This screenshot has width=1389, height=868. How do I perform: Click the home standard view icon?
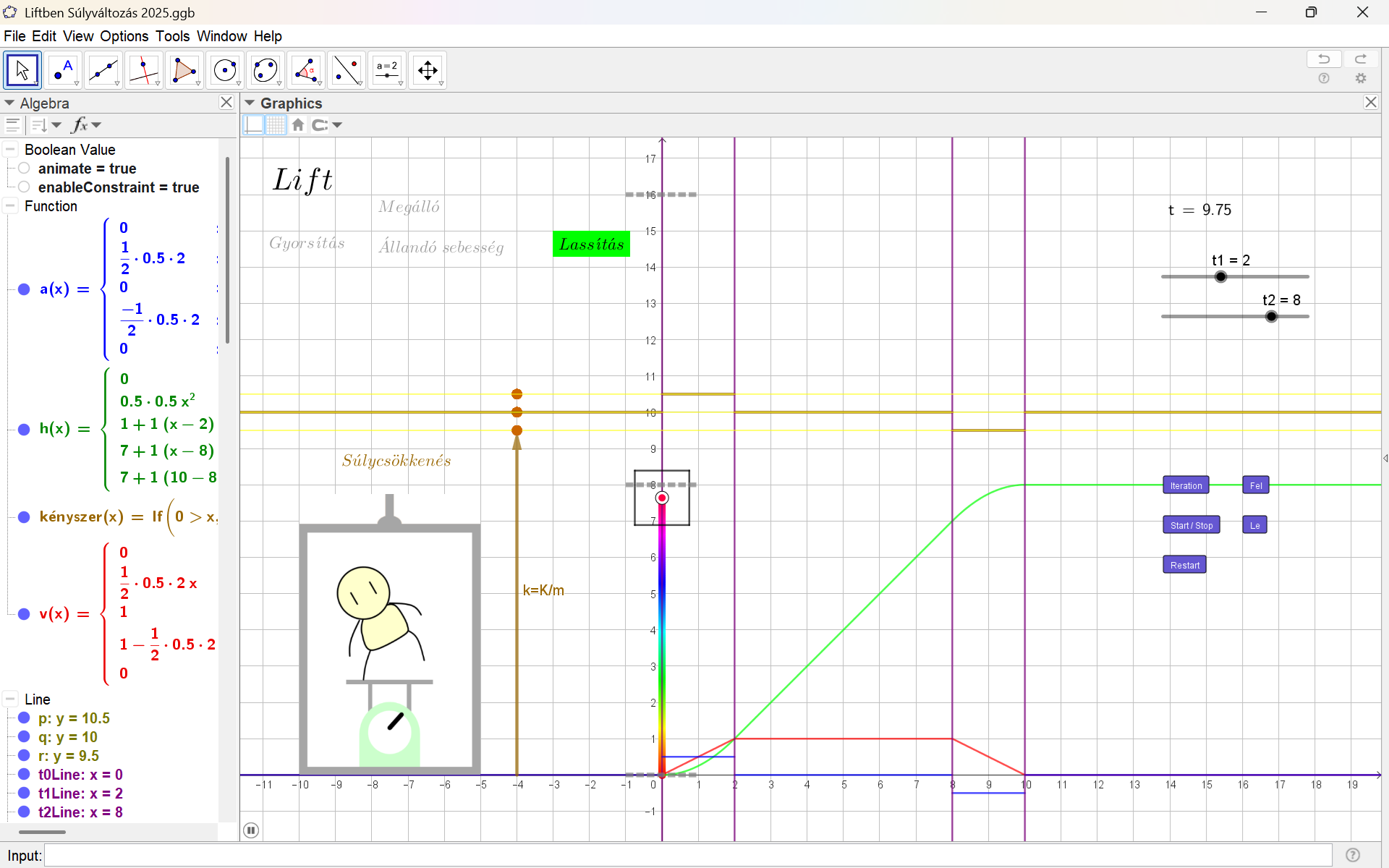298,125
